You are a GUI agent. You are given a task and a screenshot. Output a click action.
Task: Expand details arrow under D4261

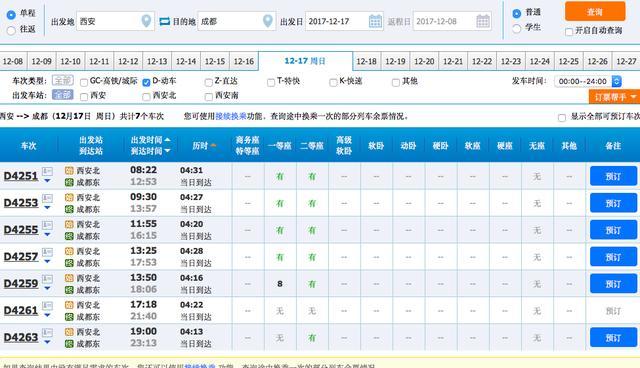coord(47,315)
